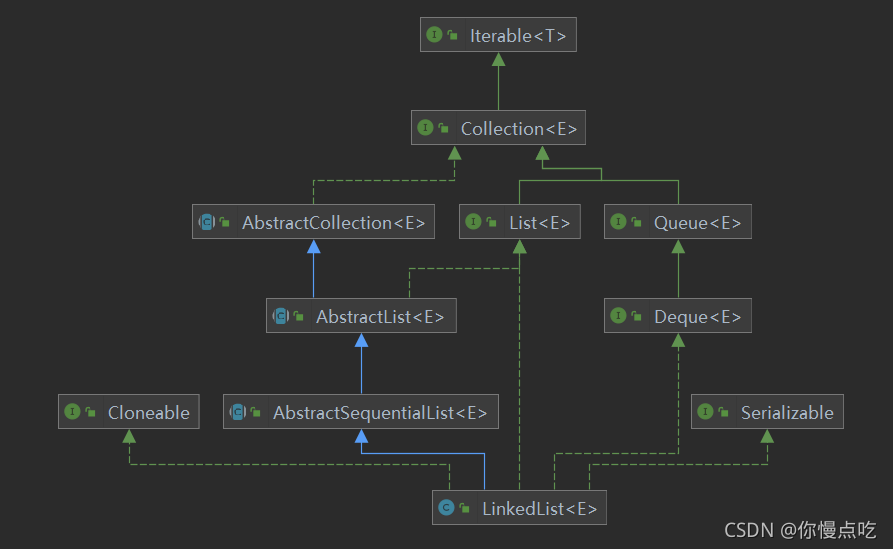This screenshot has width=893, height=549.
Task: Click the public lock icon on Cloneable
Action: coord(91,412)
